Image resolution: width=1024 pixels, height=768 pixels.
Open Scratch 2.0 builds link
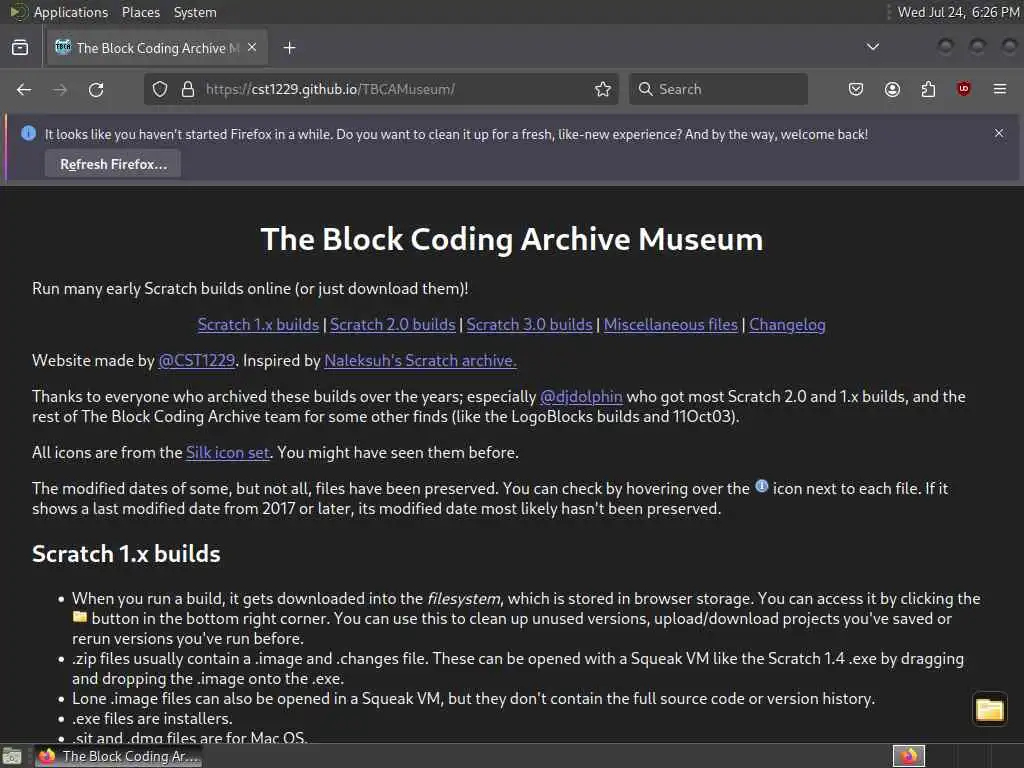click(x=392, y=325)
